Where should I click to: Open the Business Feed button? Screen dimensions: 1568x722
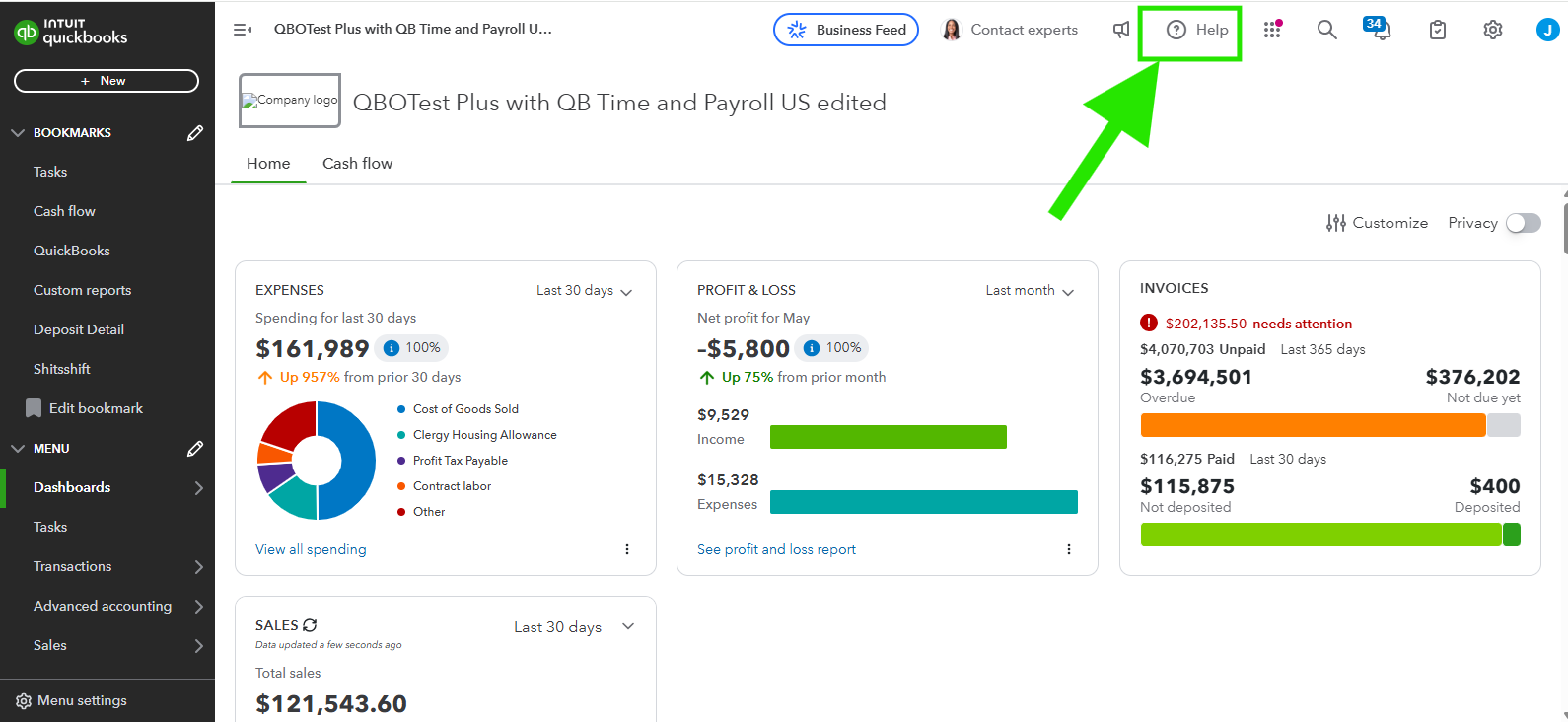click(846, 30)
